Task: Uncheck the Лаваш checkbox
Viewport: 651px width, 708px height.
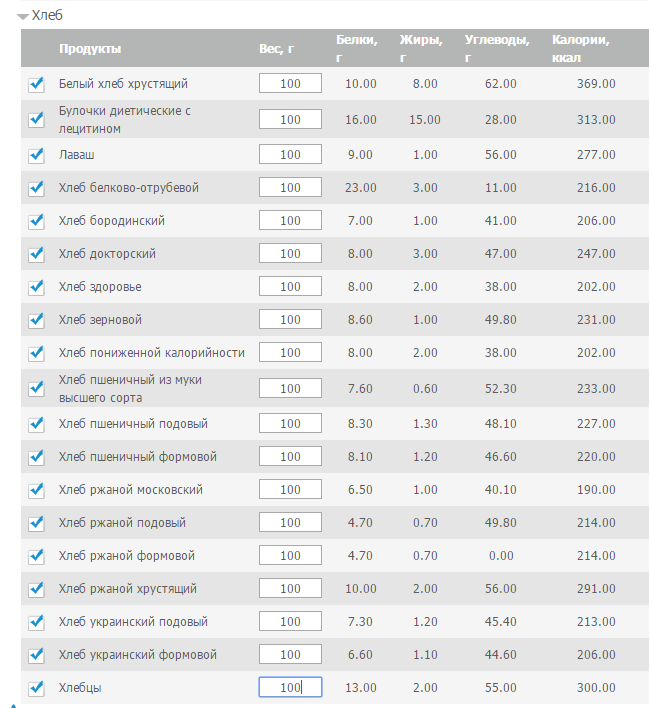Action: [37, 155]
